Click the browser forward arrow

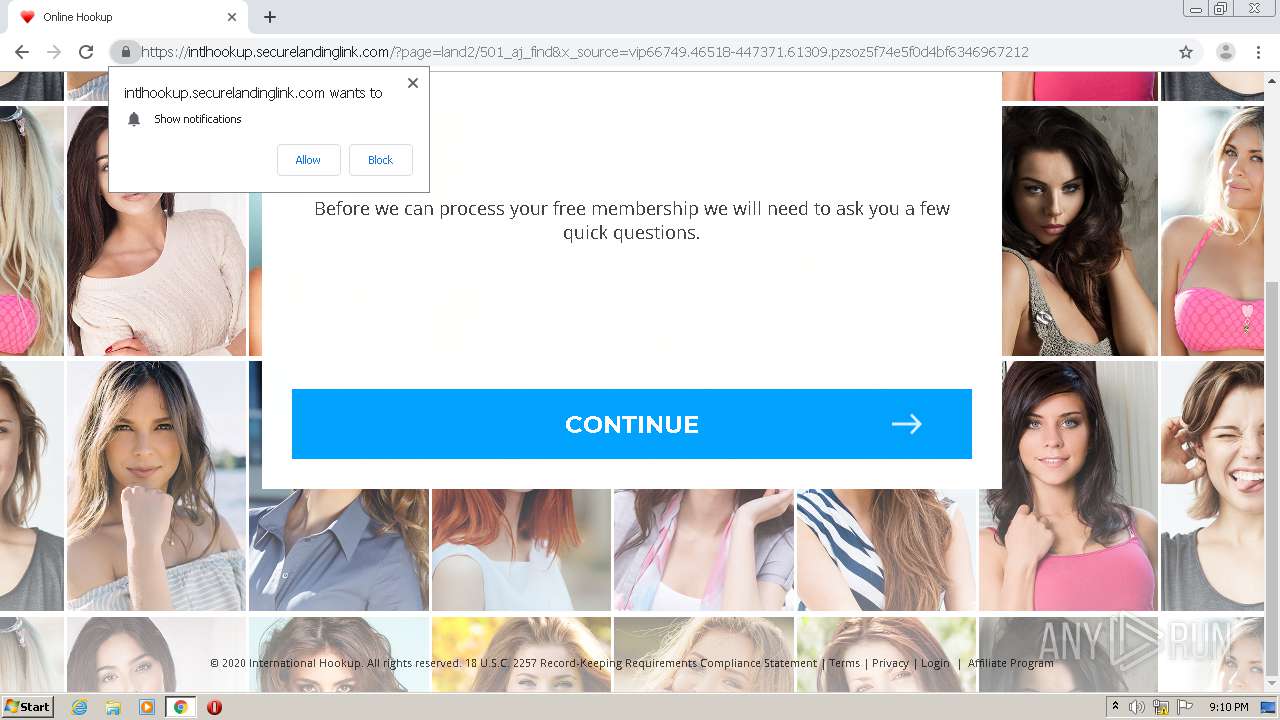pos(54,52)
